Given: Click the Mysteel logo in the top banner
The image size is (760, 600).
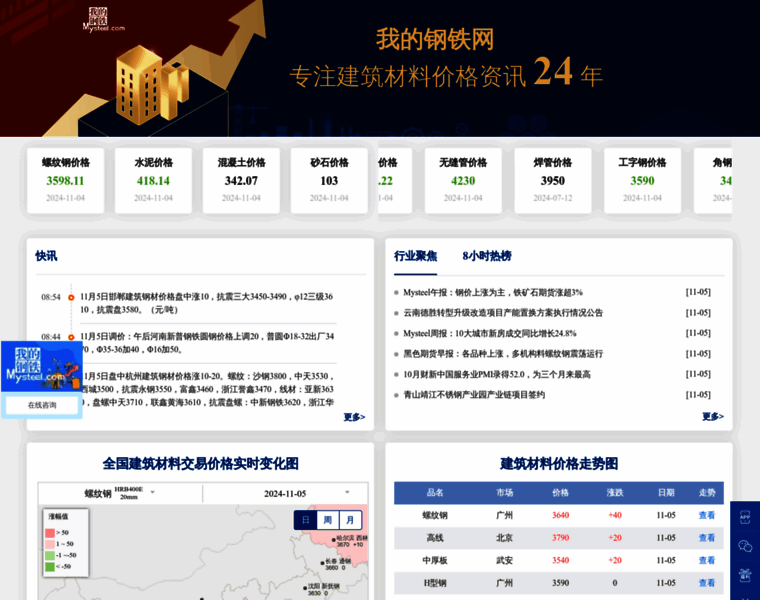Looking at the screenshot, I should click(103, 20).
